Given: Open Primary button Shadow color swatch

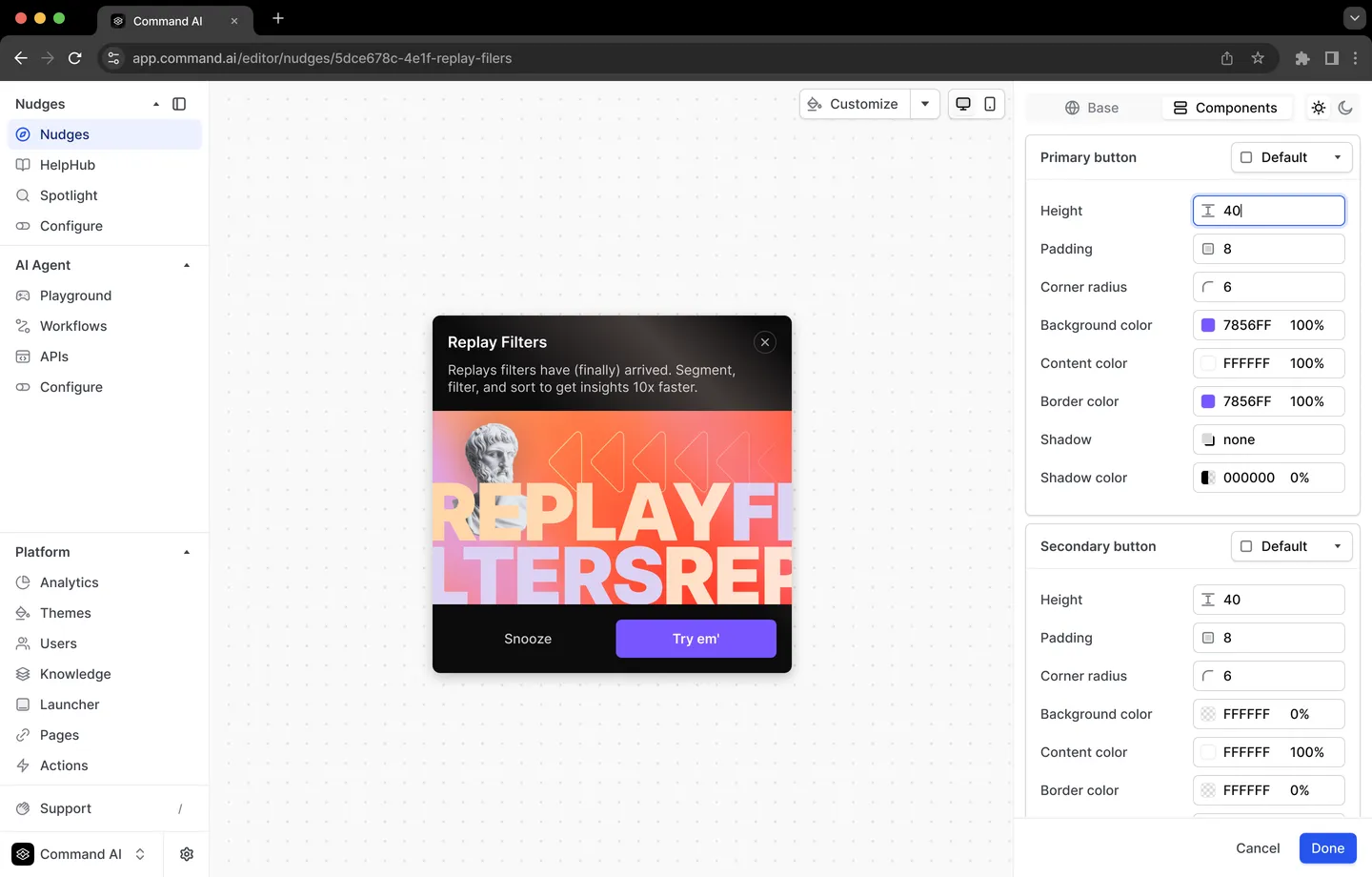Looking at the screenshot, I should pos(1208,478).
